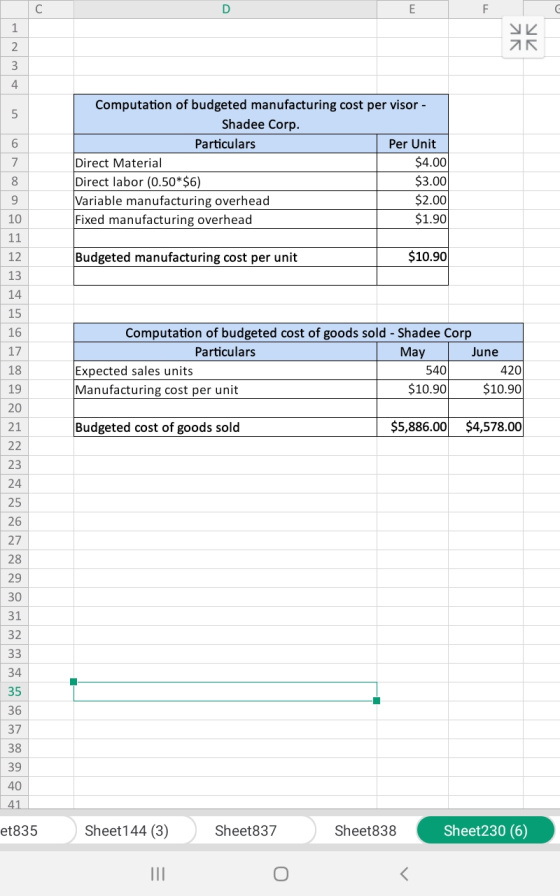
Task: Switch to Sheet144 (3) tab
Action: coord(127,830)
